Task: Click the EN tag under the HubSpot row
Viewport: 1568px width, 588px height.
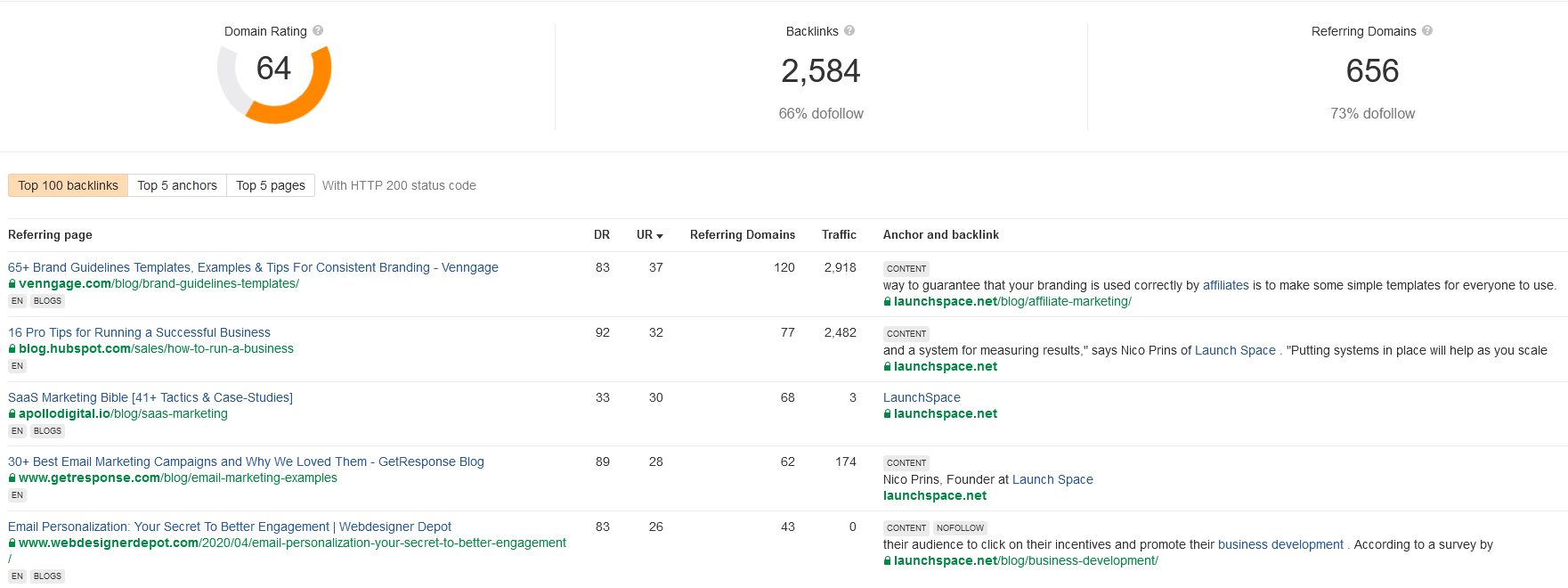Action: 17,366
